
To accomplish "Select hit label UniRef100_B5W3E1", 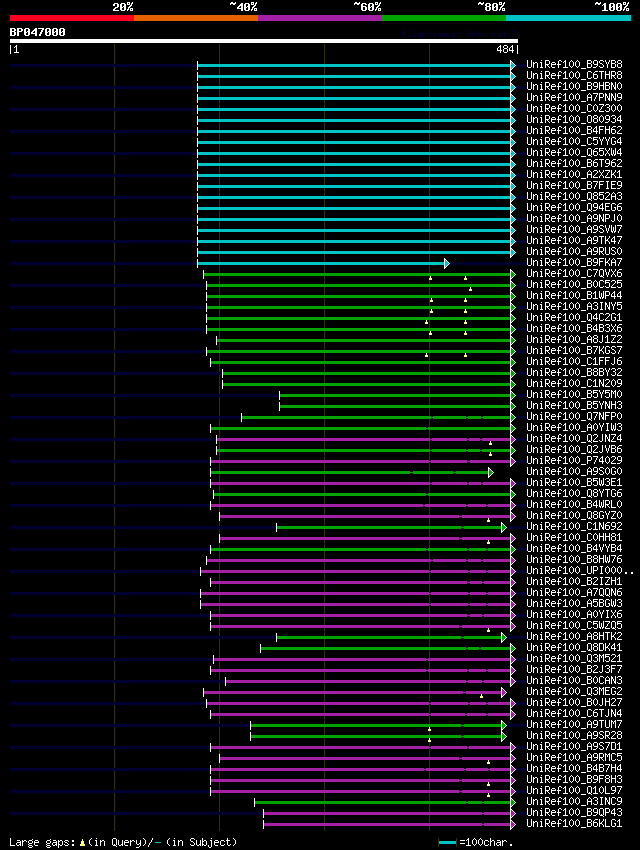I will [x=574, y=482].
